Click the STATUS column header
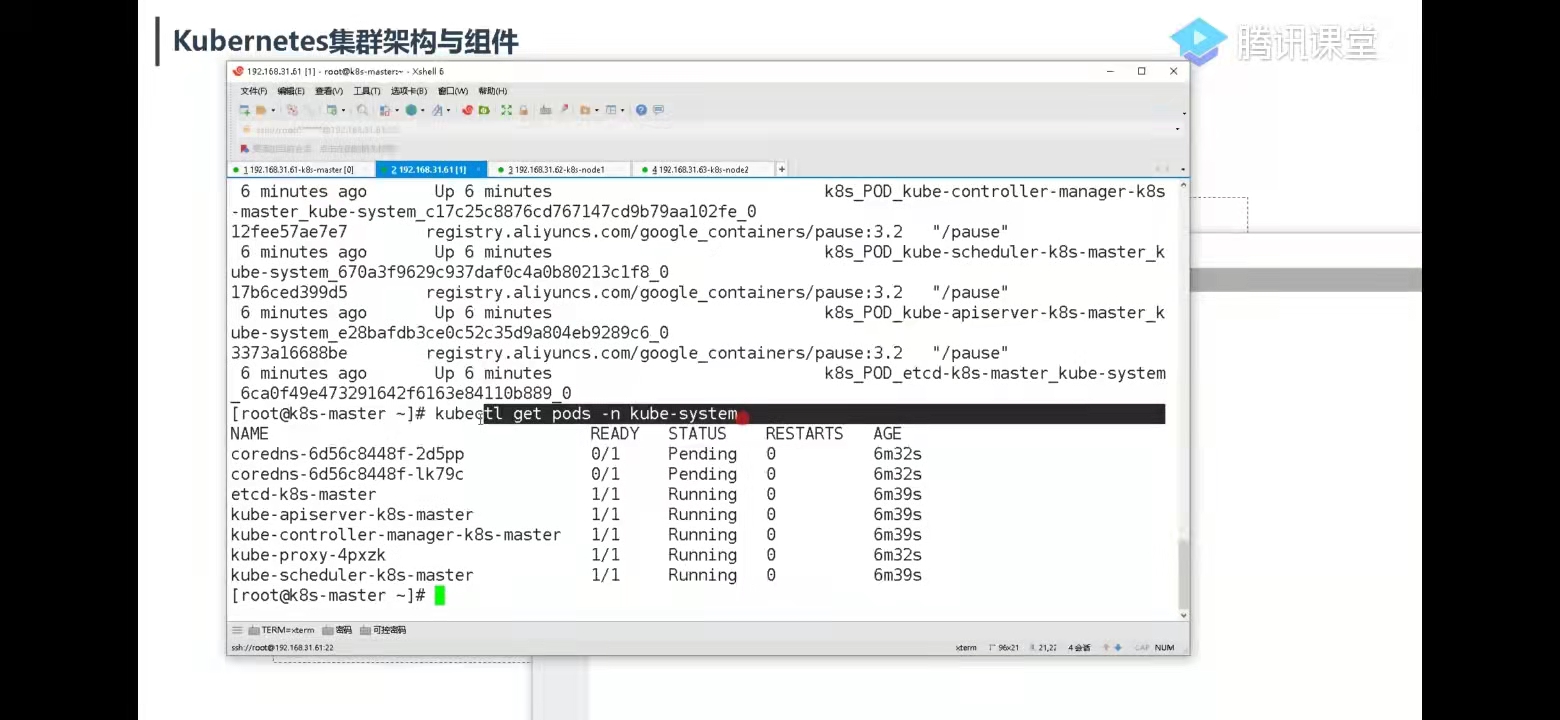Screen dimensions: 1560x720 pos(698,434)
